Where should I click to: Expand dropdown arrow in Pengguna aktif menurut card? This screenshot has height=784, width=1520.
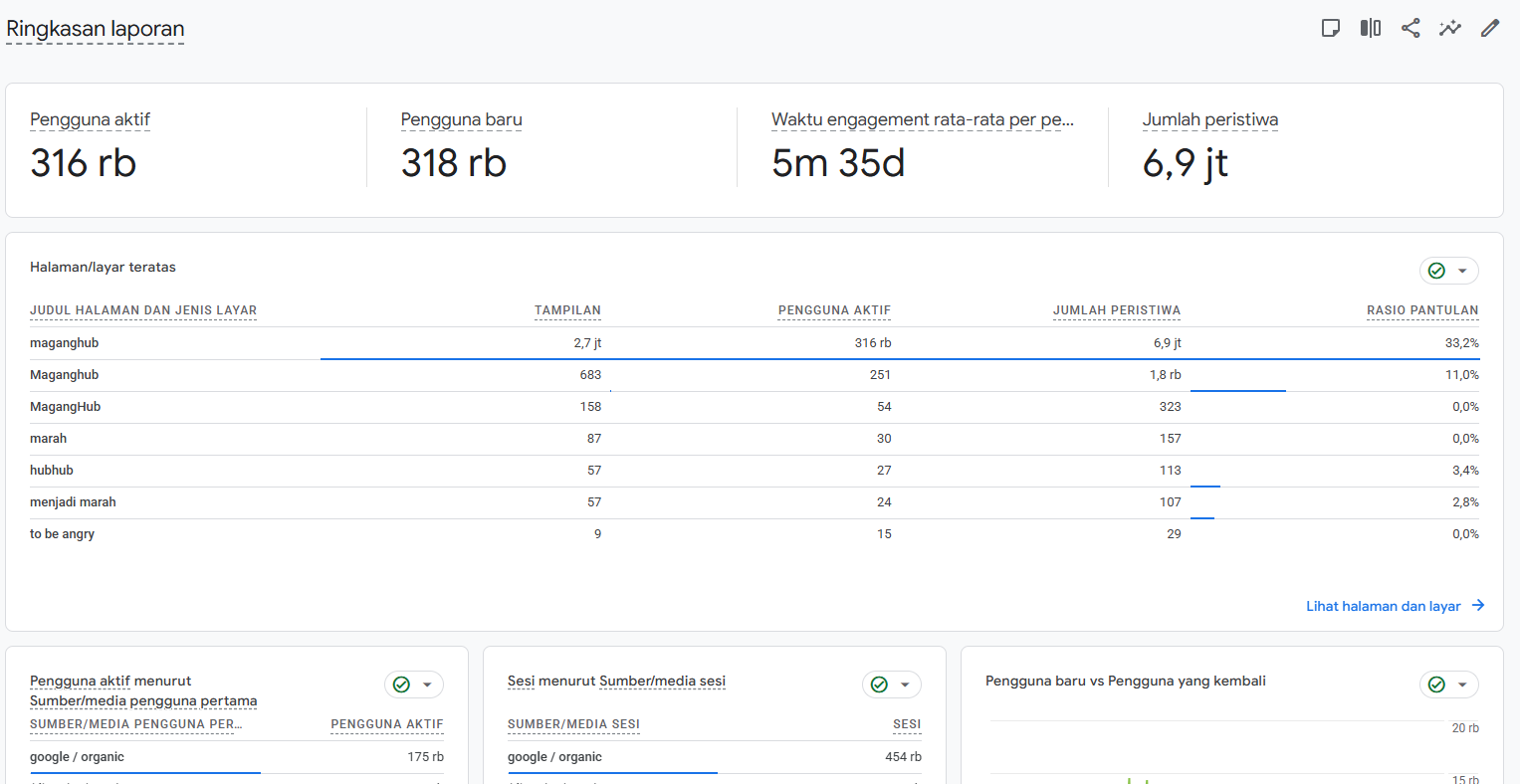click(427, 685)
